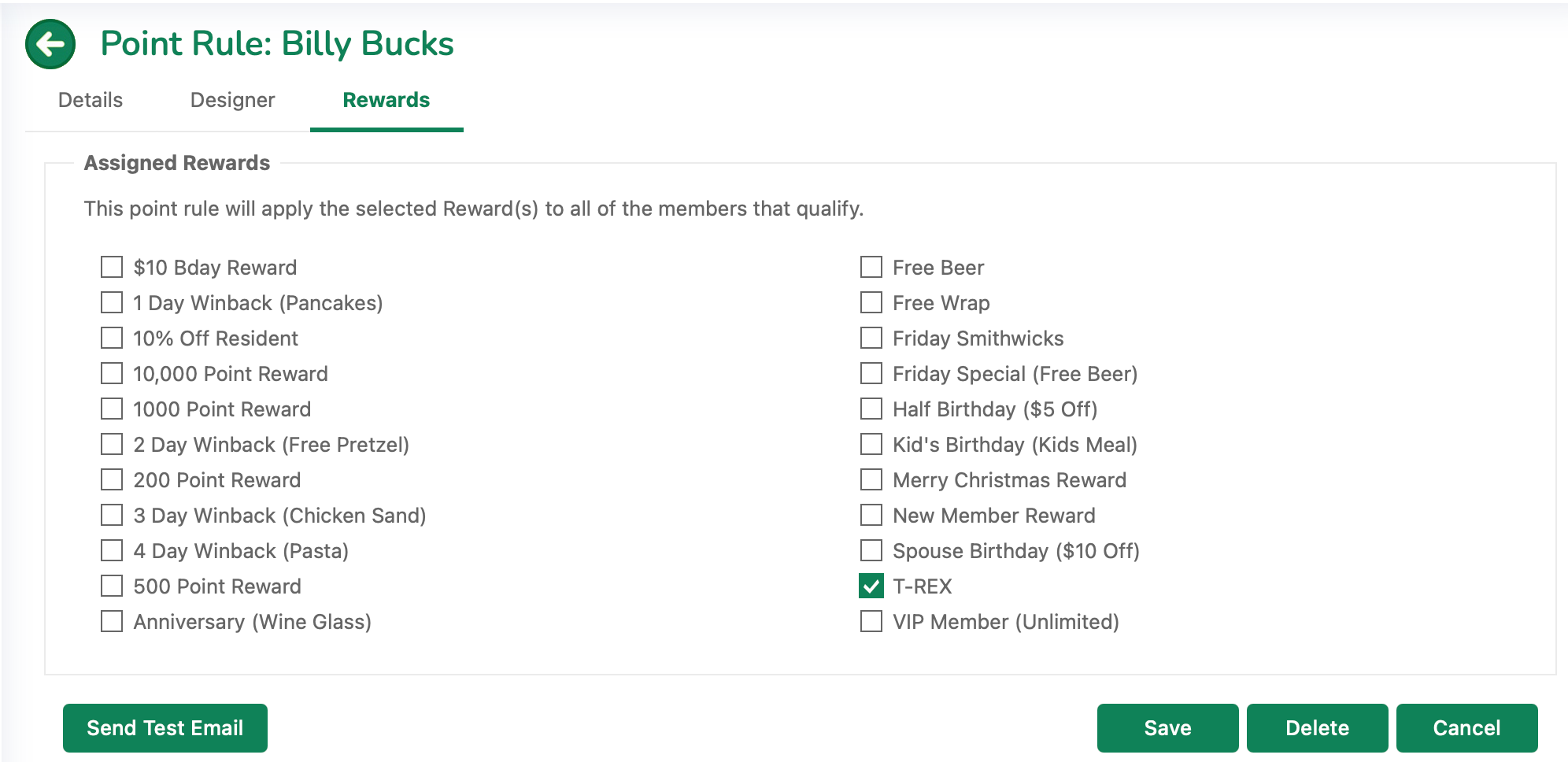
Task: Click the Delete button
Action: click(x=1318, y=728)
